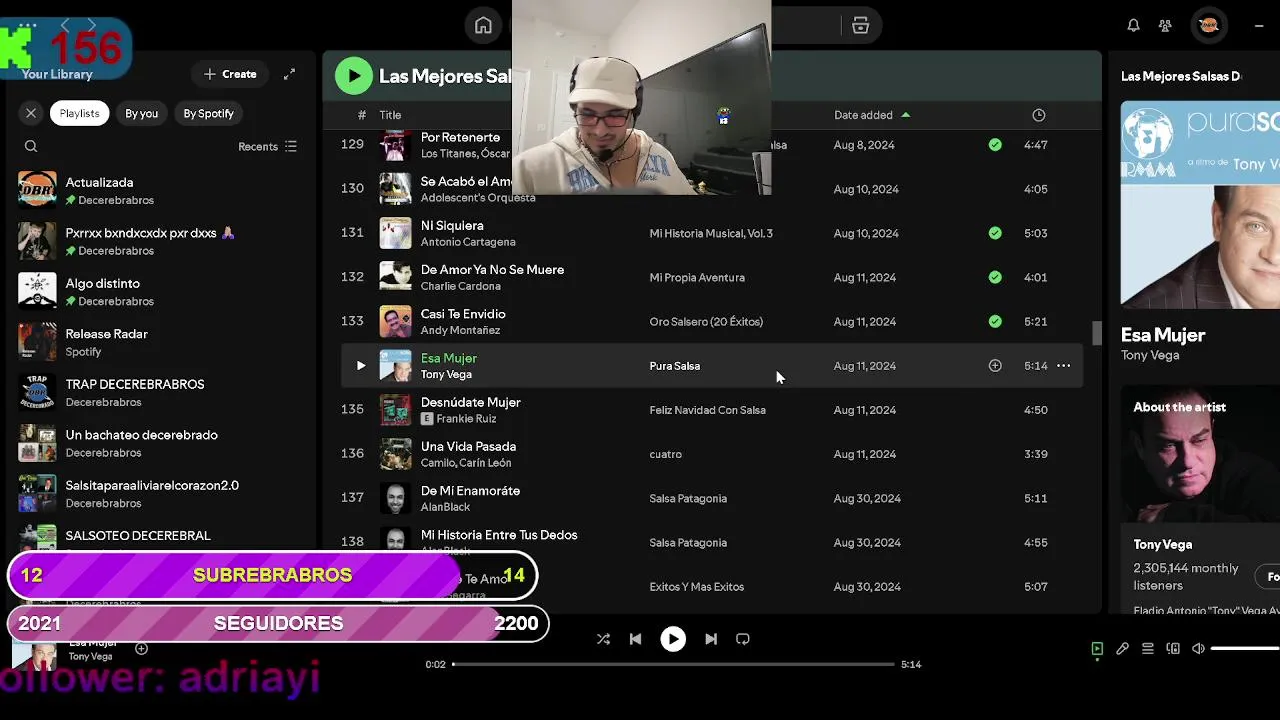
Task: Toggle the Now Playing view
Action: click(x=1097, y=649)
